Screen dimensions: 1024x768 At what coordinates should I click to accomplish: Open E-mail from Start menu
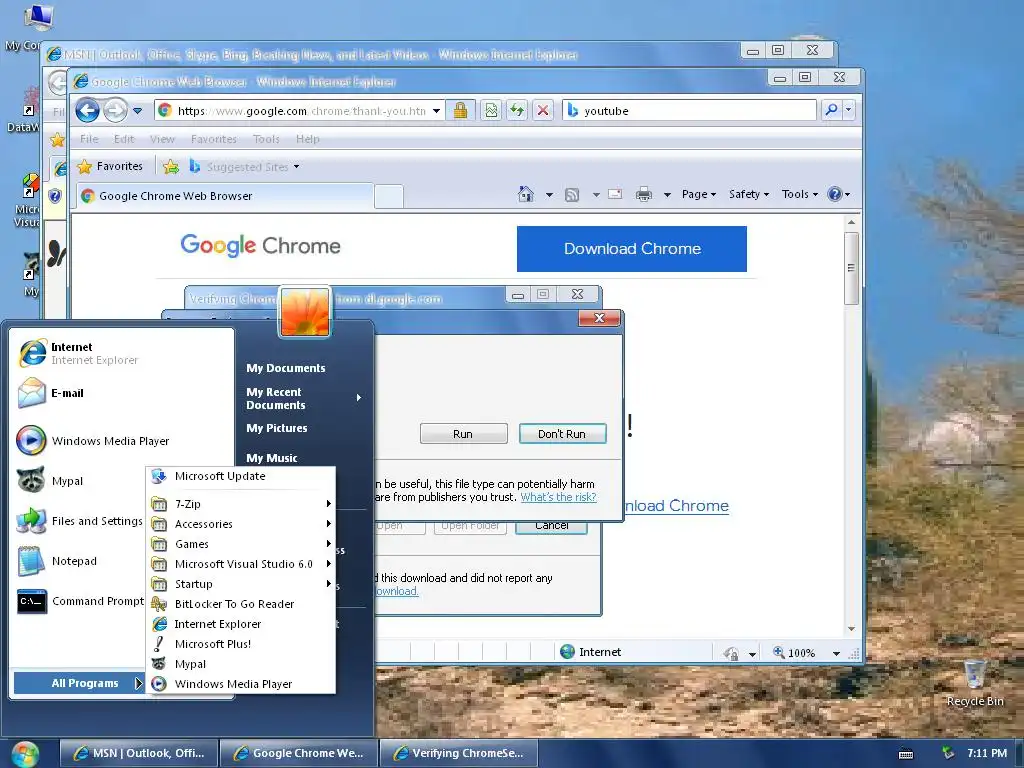coord(123,393)
